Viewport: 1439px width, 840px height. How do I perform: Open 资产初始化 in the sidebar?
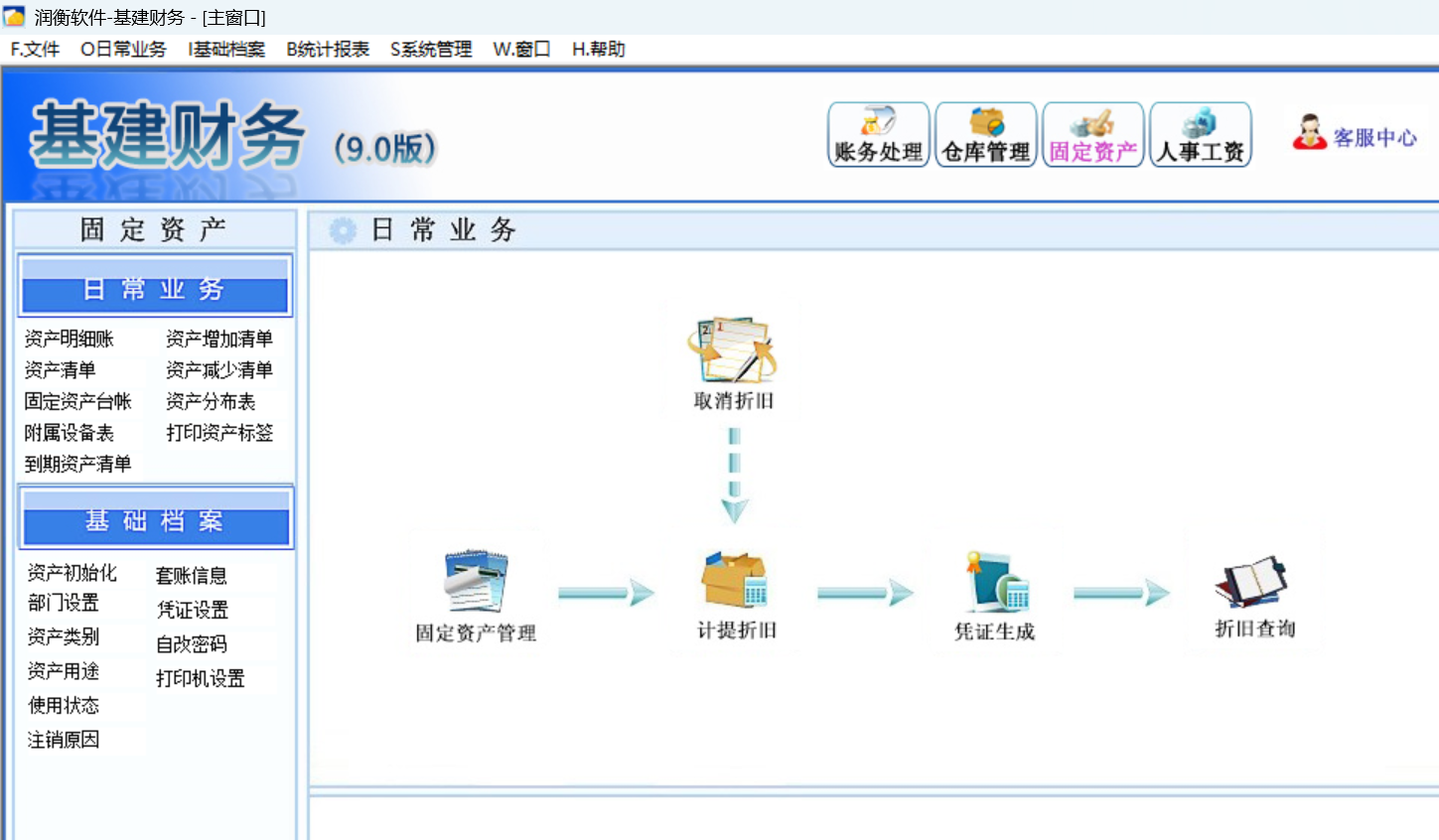tap(72, 573)
